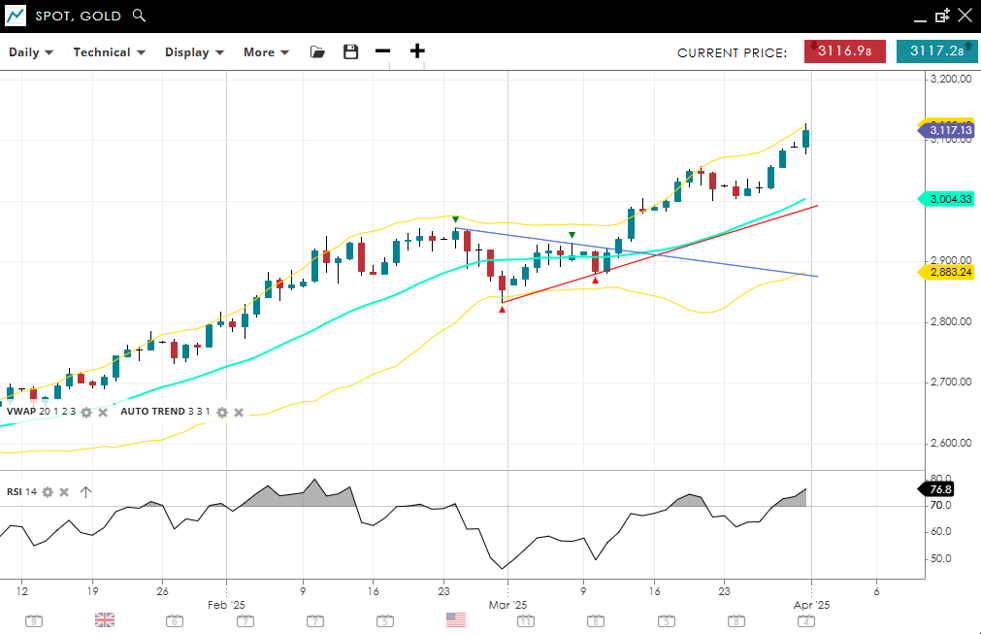Viewport: 981px width, 634px height.
Task: Open RSI 14 settings gear
Action: tap(47, 492)
